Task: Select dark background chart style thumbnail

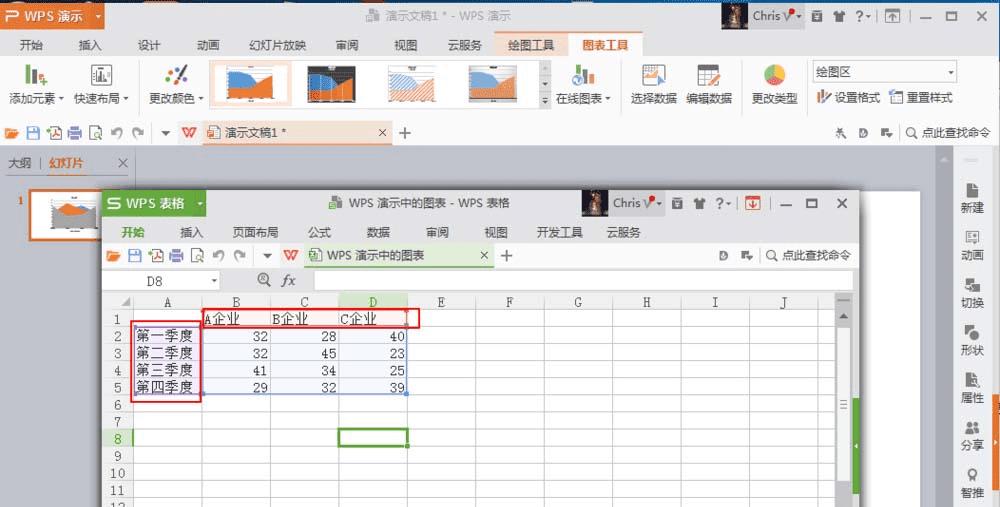Action: click(x=331, y=84)
